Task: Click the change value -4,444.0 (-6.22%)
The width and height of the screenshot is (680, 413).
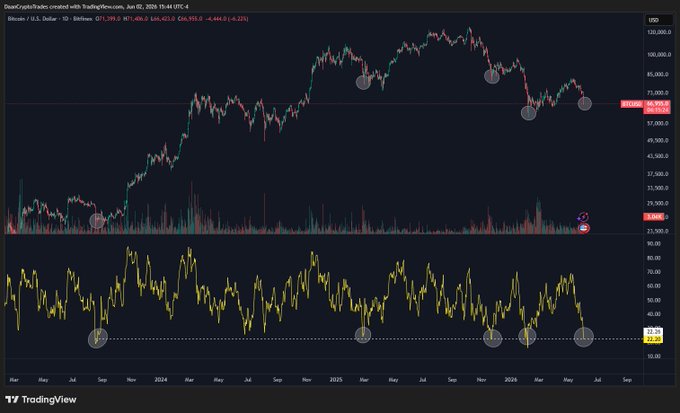Action: (226, 19)
